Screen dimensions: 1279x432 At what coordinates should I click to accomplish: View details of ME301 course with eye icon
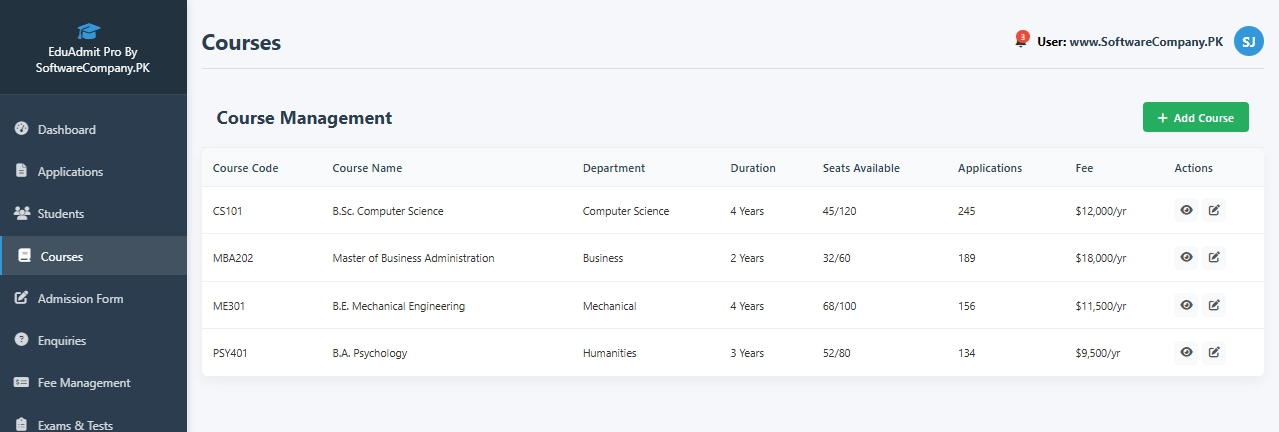click(x=1186, y=305)
